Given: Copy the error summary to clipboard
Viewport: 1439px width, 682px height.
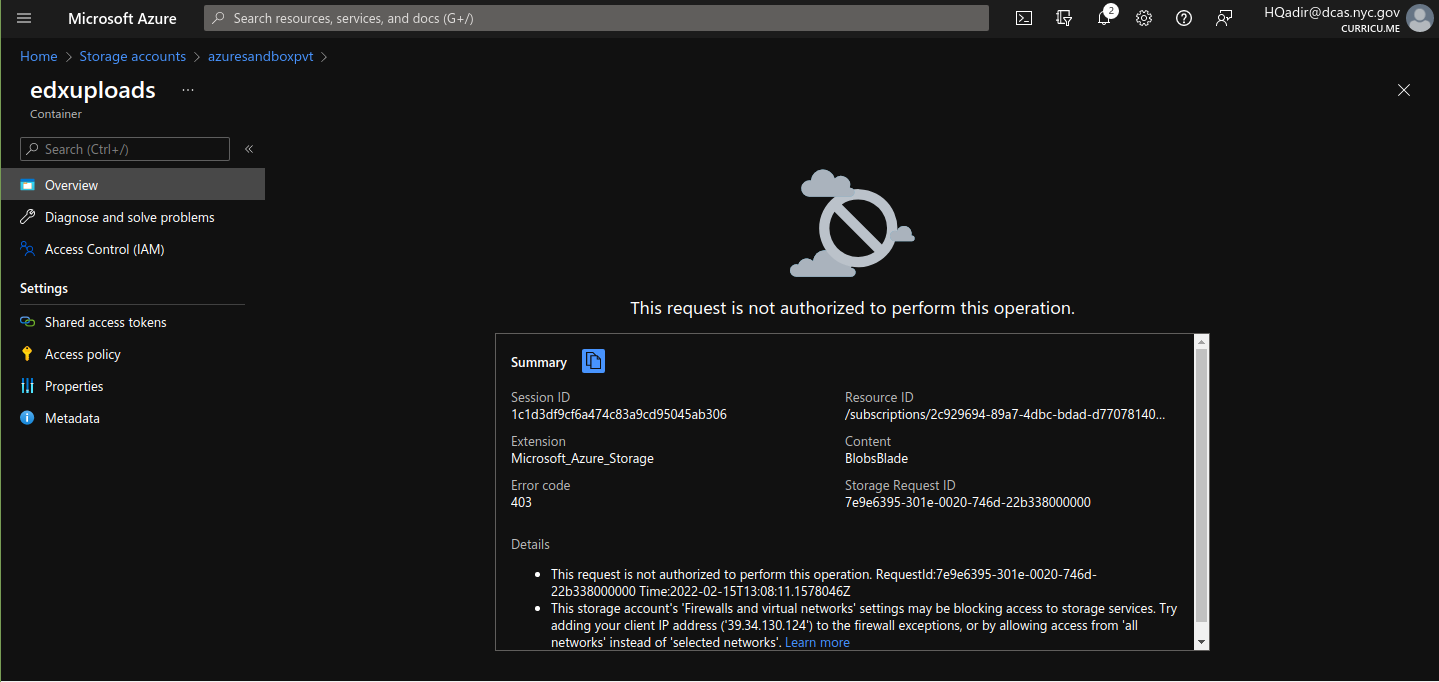Looking at the screenshot, I should pos(593,361).
